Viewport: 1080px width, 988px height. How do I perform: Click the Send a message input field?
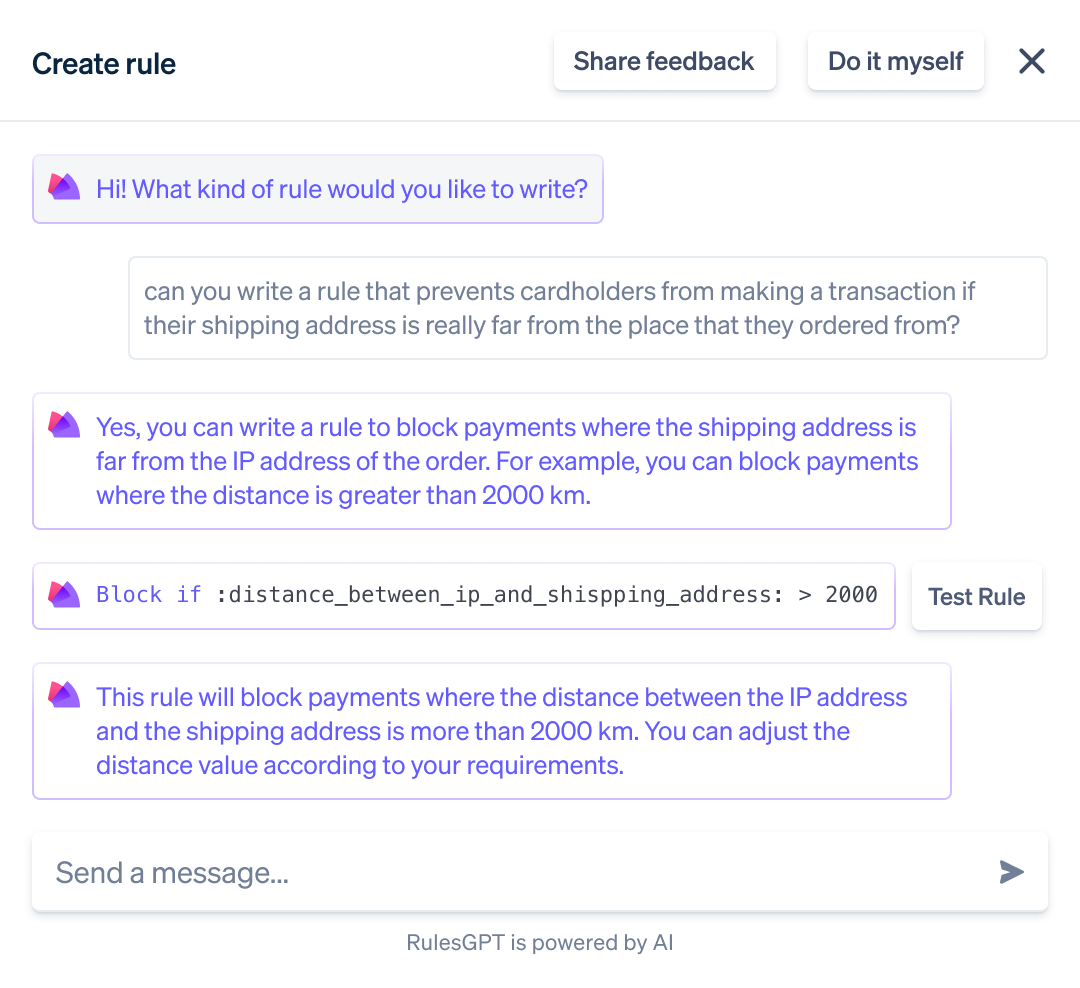(x=400, y=871)
